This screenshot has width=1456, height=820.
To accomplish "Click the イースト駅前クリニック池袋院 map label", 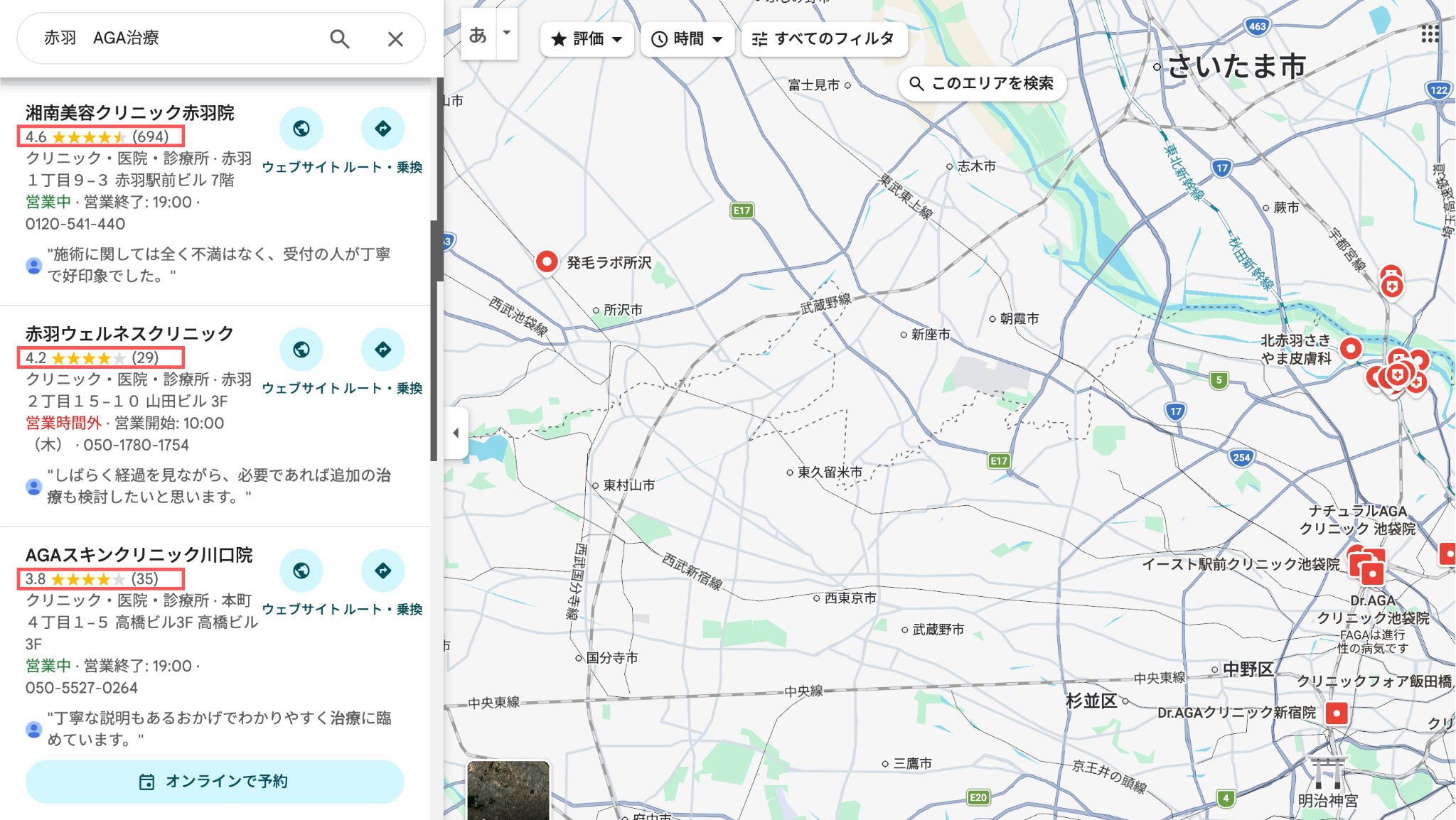I will pyautogui.click(x=1241, y=564).
